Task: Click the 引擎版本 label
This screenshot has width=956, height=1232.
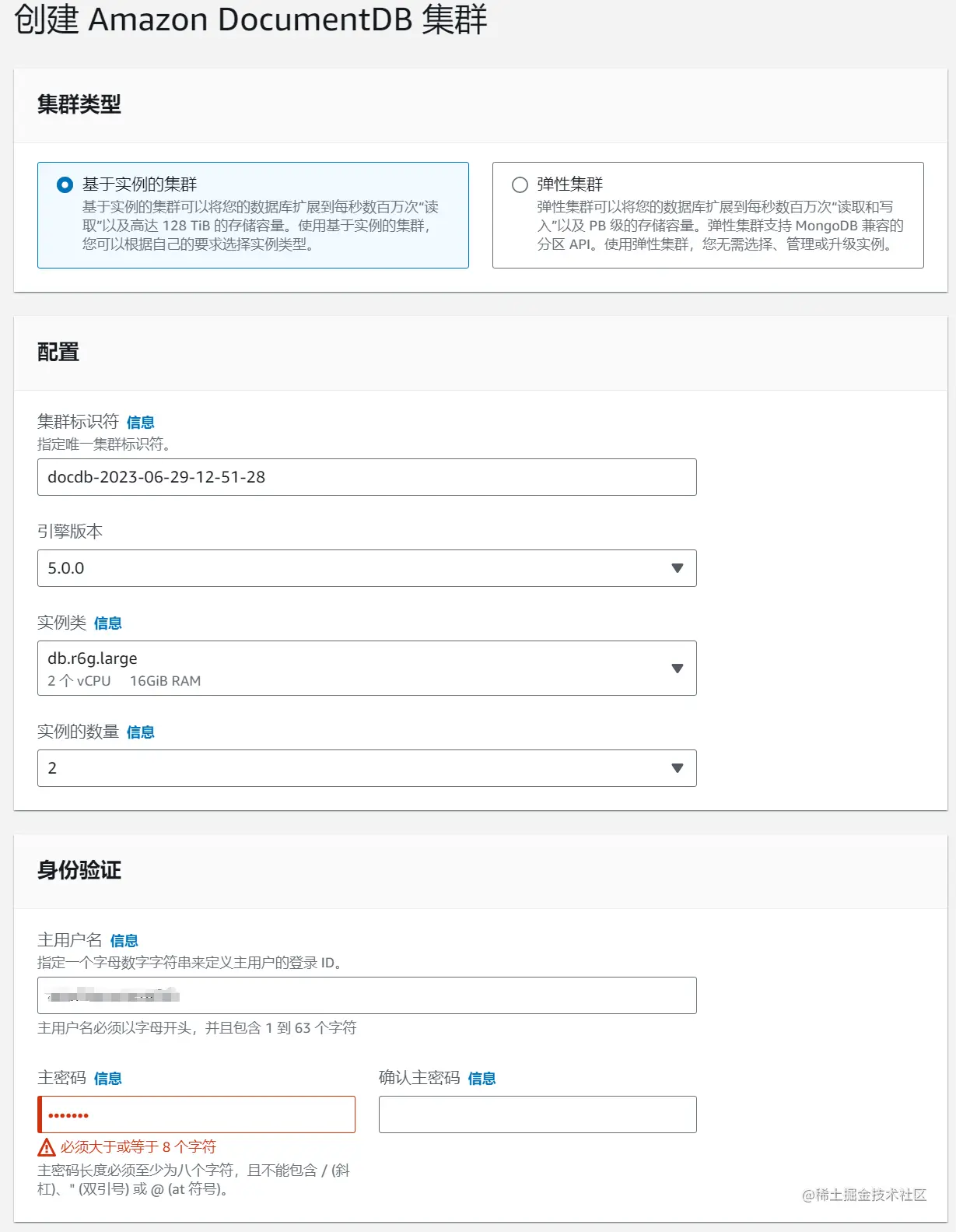Action: [x=70, y=532]
